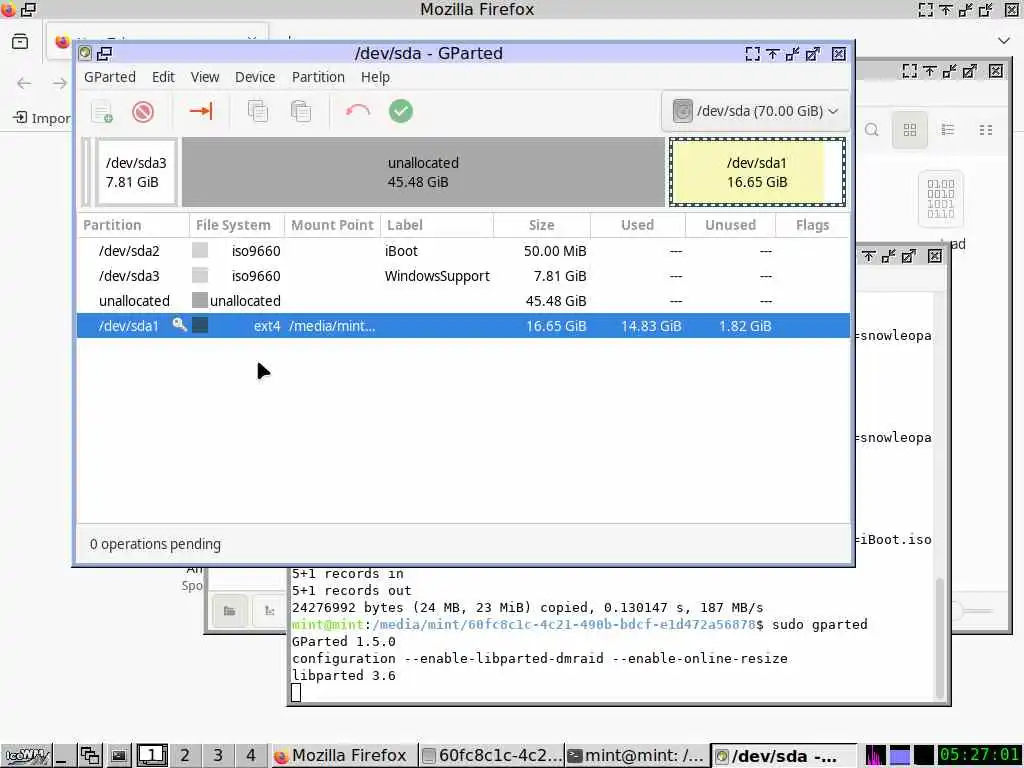This screenshot has width=1024, height=768.
Task: Select the unallocated row in the partition list
Action: pos(463,300)
